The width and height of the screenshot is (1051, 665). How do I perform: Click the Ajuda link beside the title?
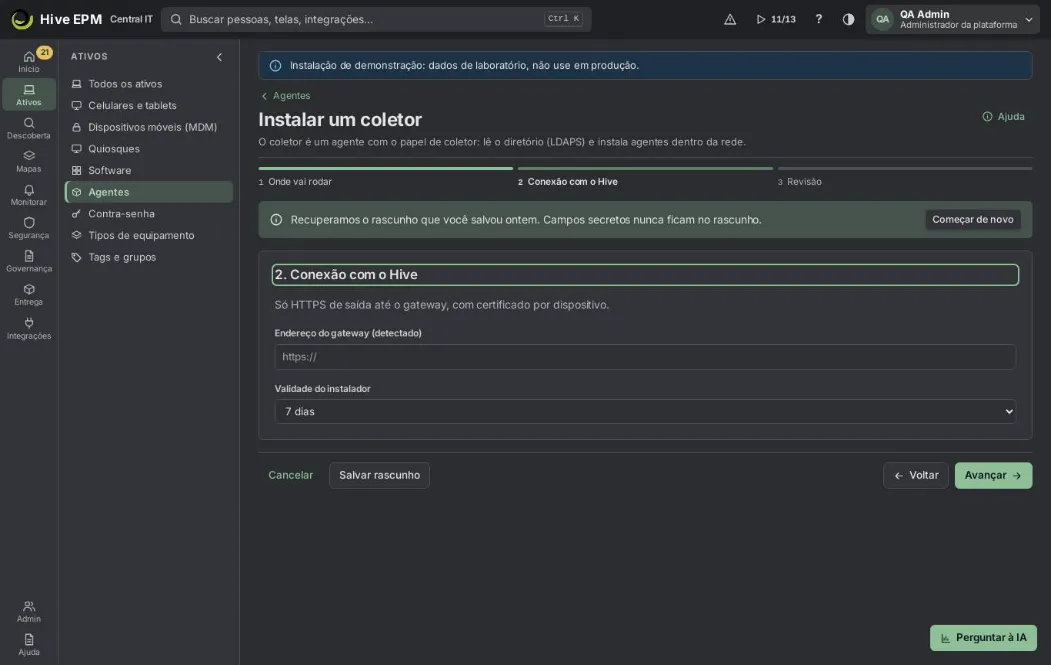(1003, 117)
